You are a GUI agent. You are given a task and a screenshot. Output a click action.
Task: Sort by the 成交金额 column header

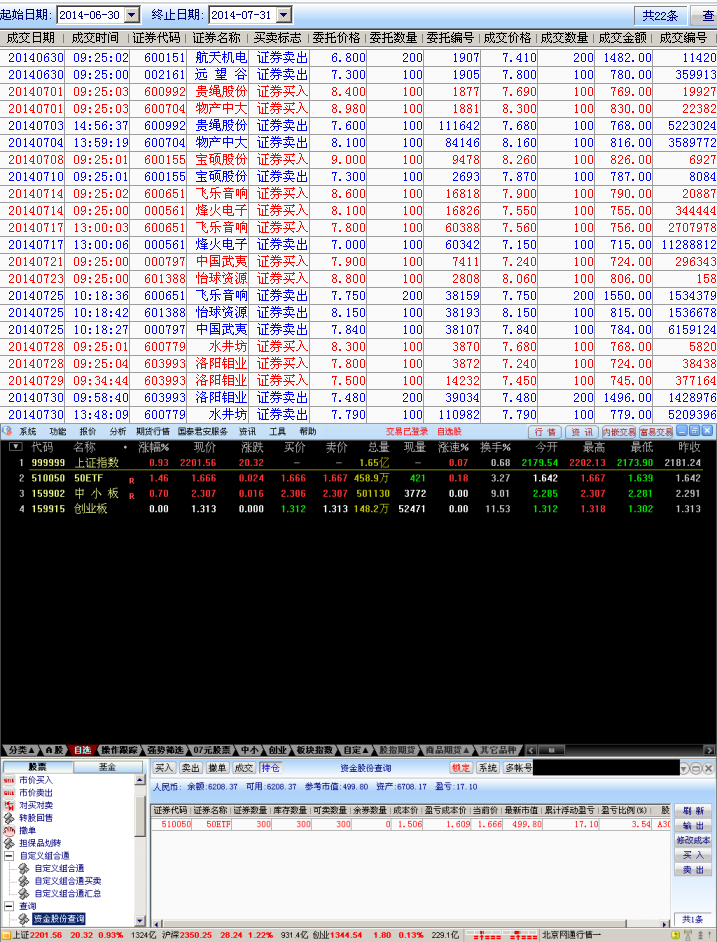tap(622, 38)
